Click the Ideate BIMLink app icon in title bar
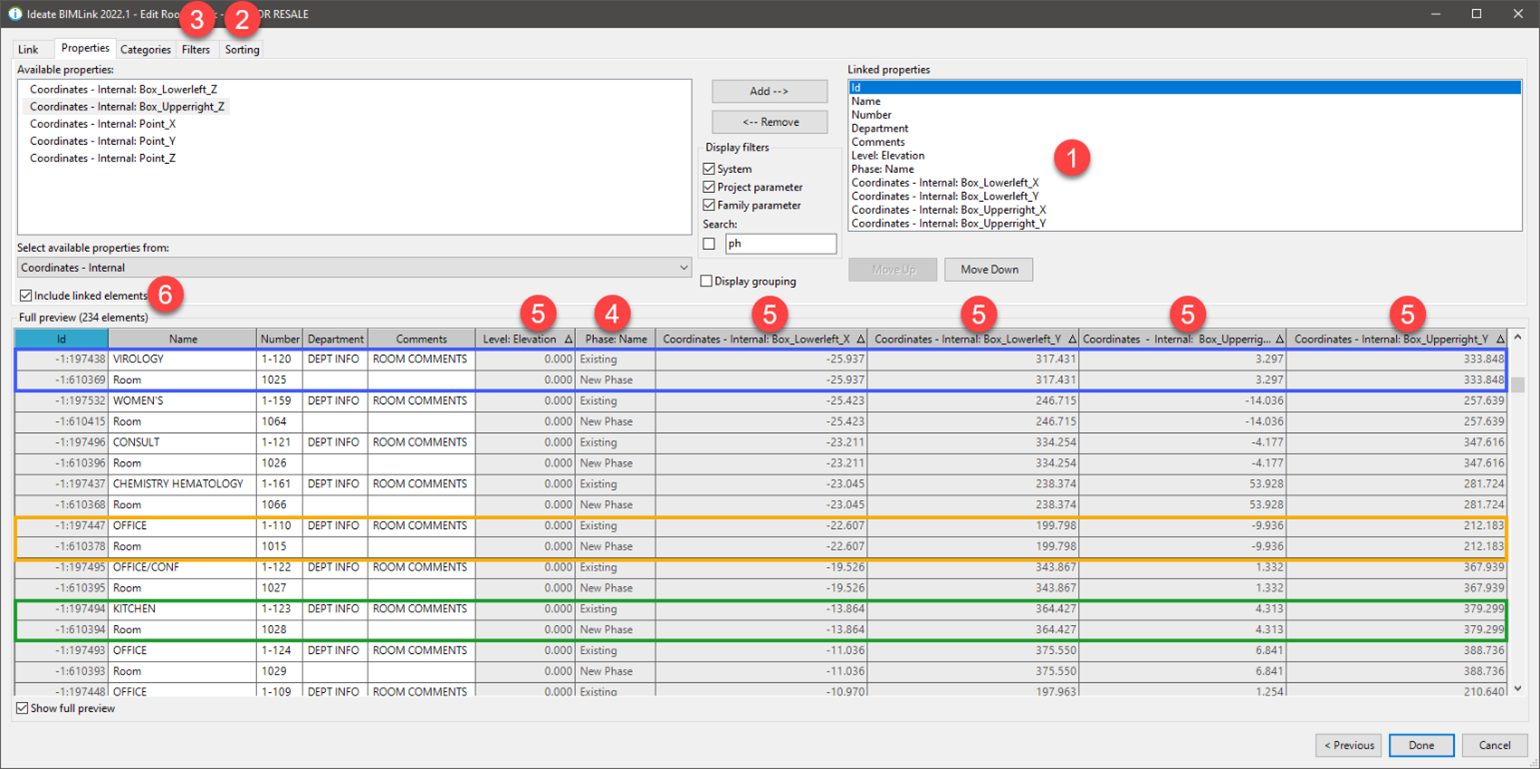This screenshot has height=769, width=1540. pyautogui.click(x=15, y=14)
